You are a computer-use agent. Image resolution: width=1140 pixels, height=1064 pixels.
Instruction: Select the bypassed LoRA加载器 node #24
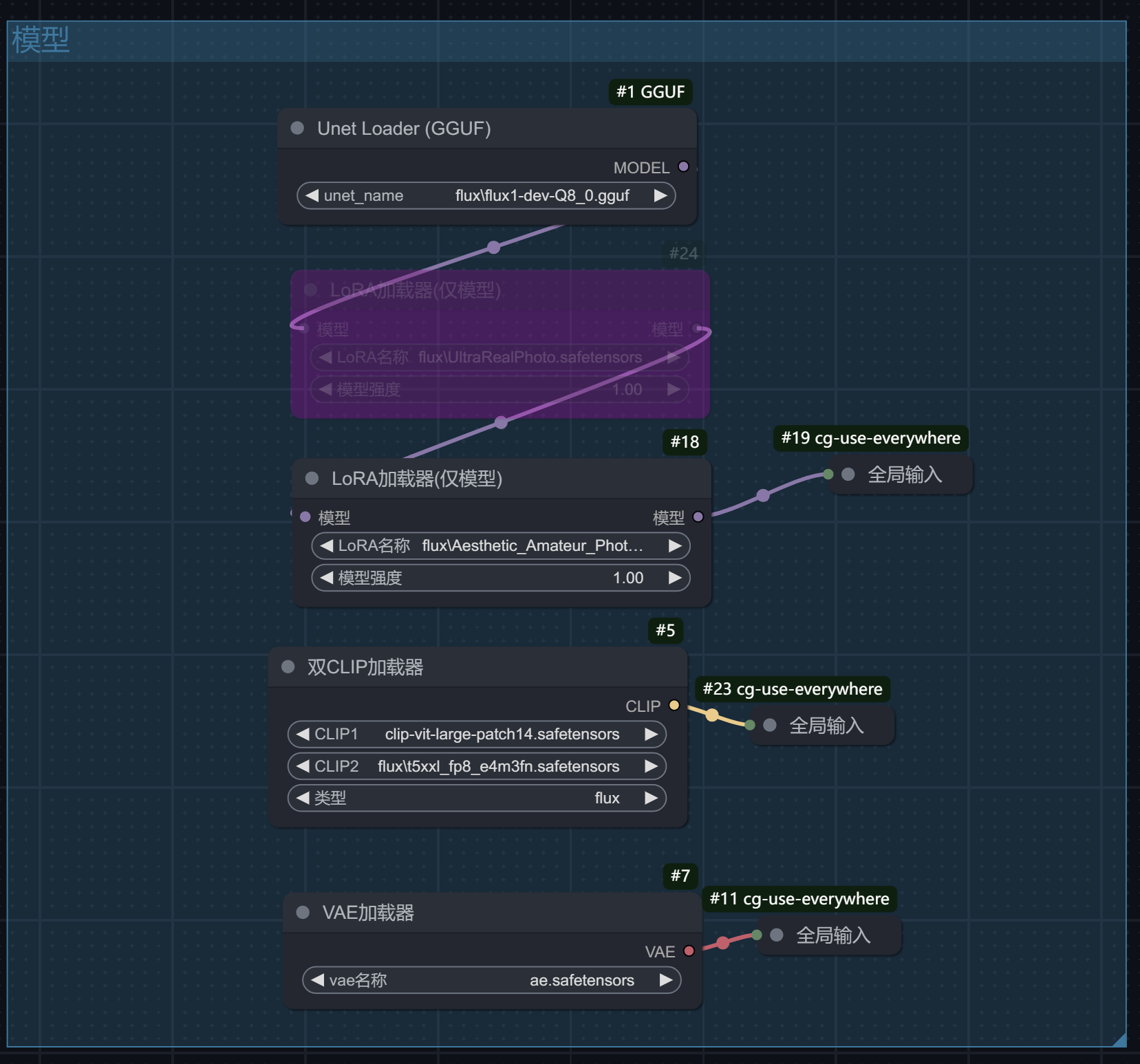(500, 344)
